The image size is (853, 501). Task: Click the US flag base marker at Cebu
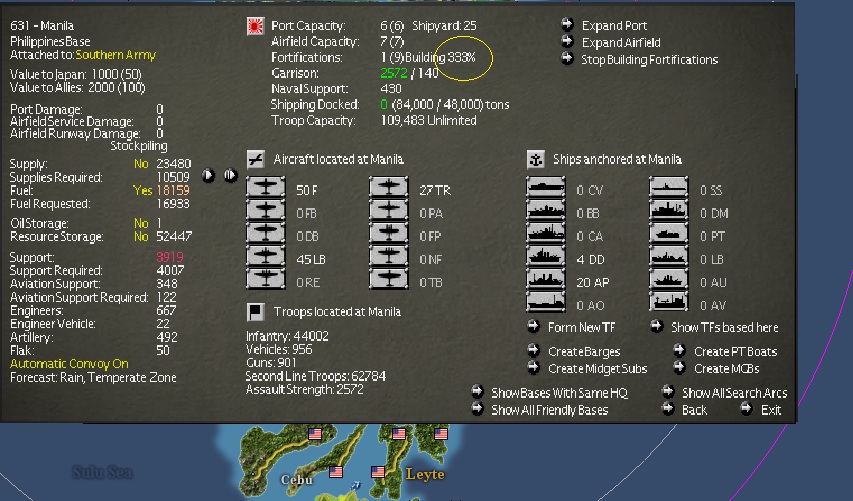[x=336, y=472]
